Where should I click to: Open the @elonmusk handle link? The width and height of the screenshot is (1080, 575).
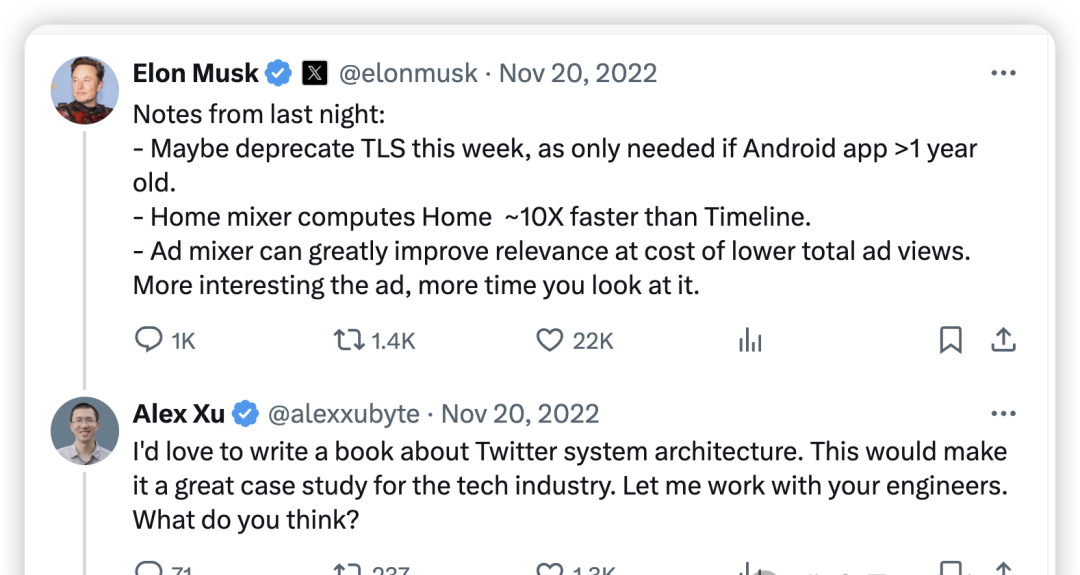pyautogui.click(x=409, y=73)
